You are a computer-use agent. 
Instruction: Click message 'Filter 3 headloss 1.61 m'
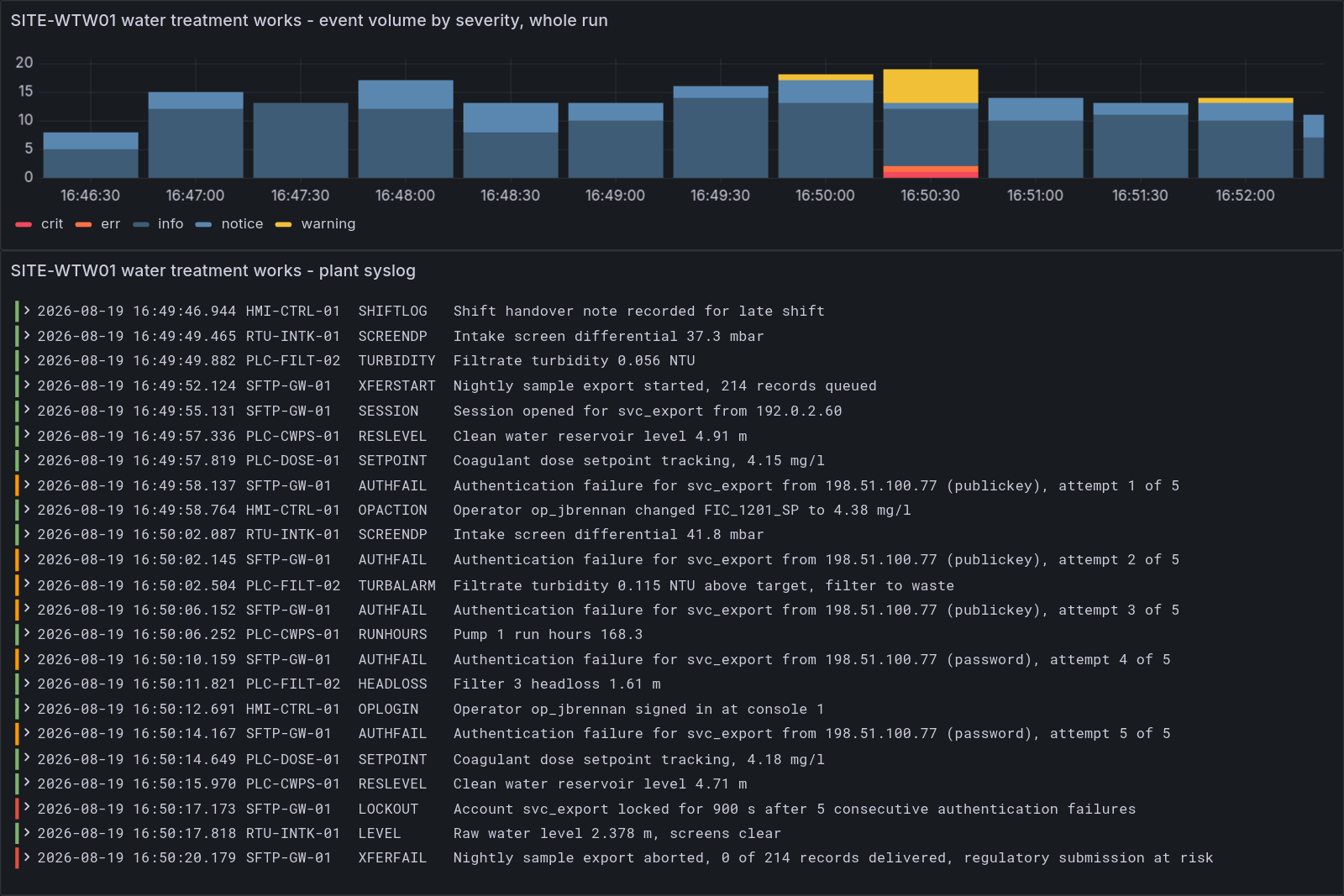(x=557, y=684)
